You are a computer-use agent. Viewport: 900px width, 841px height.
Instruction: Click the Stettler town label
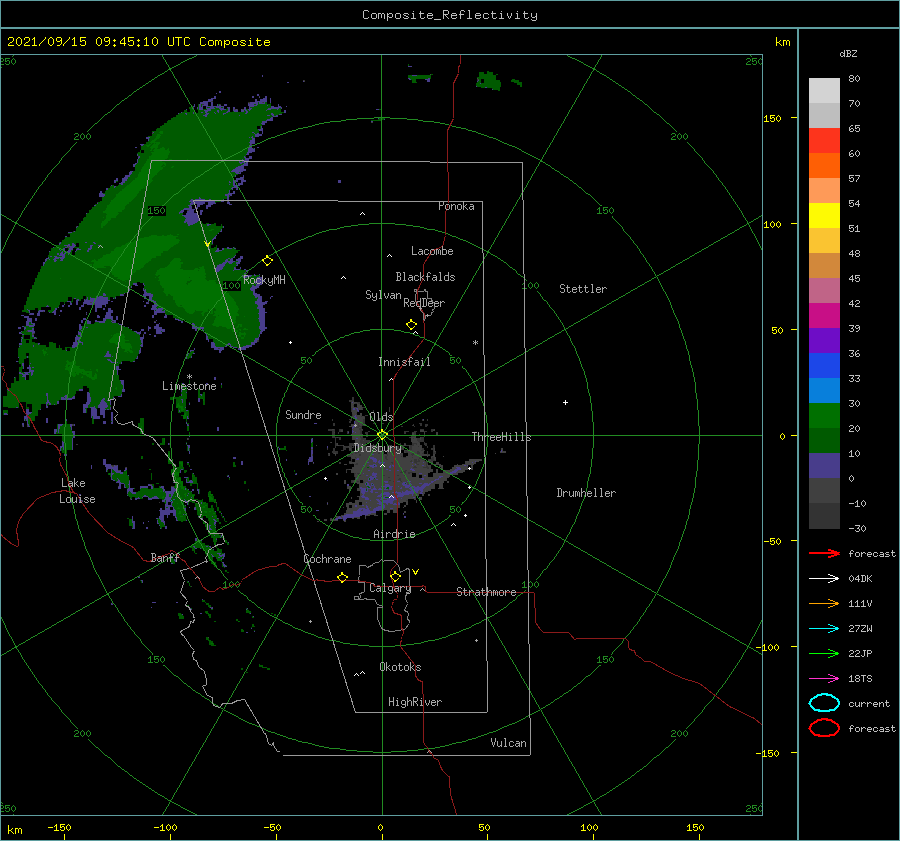pos(583,289)
